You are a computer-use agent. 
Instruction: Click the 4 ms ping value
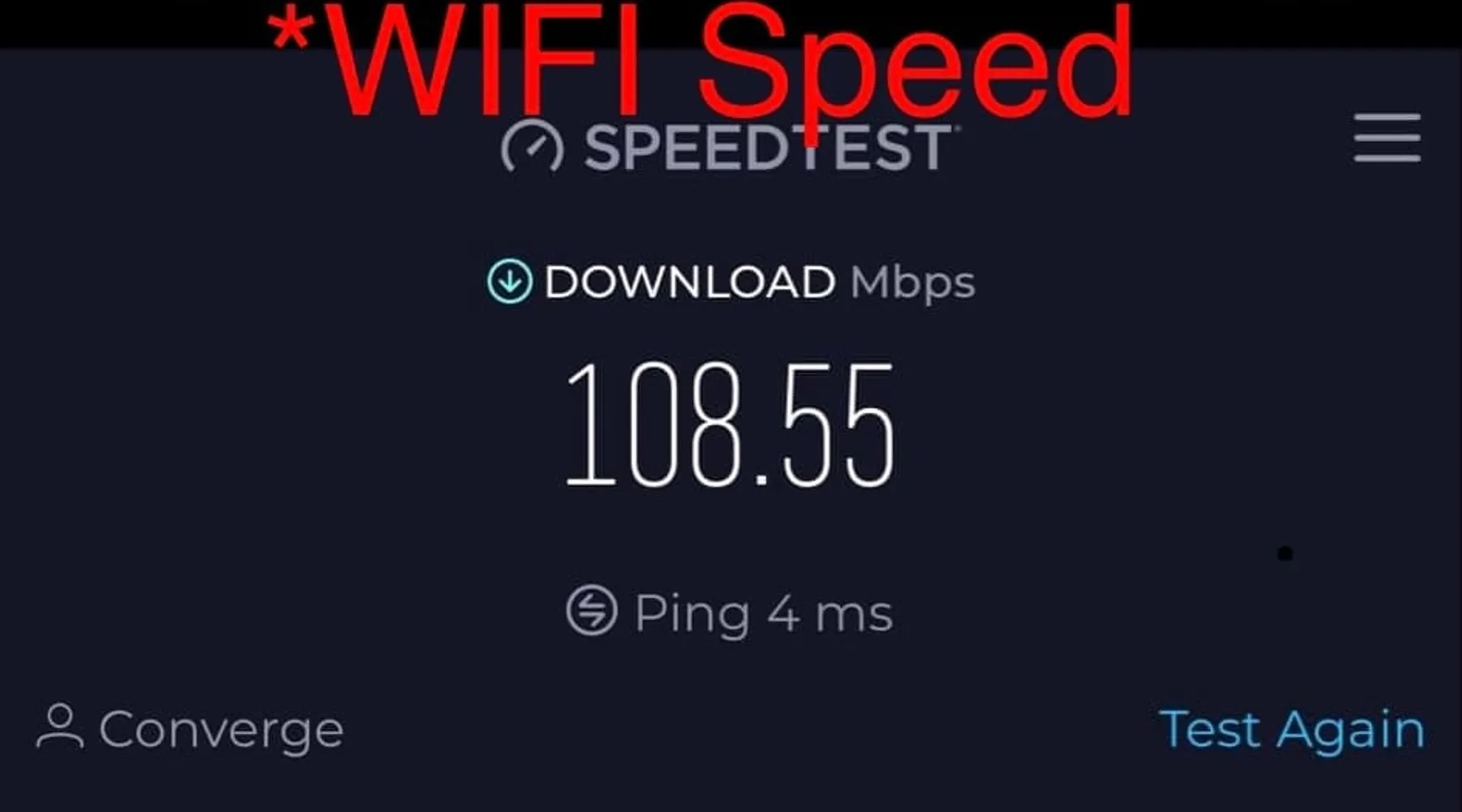click(x=830, y=614)
